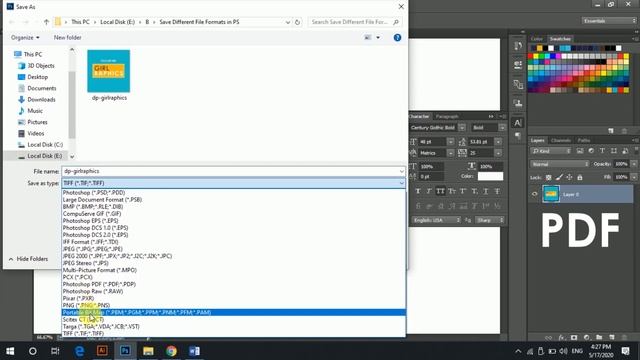Select Downloads in the navigation tree

point(41,100)
